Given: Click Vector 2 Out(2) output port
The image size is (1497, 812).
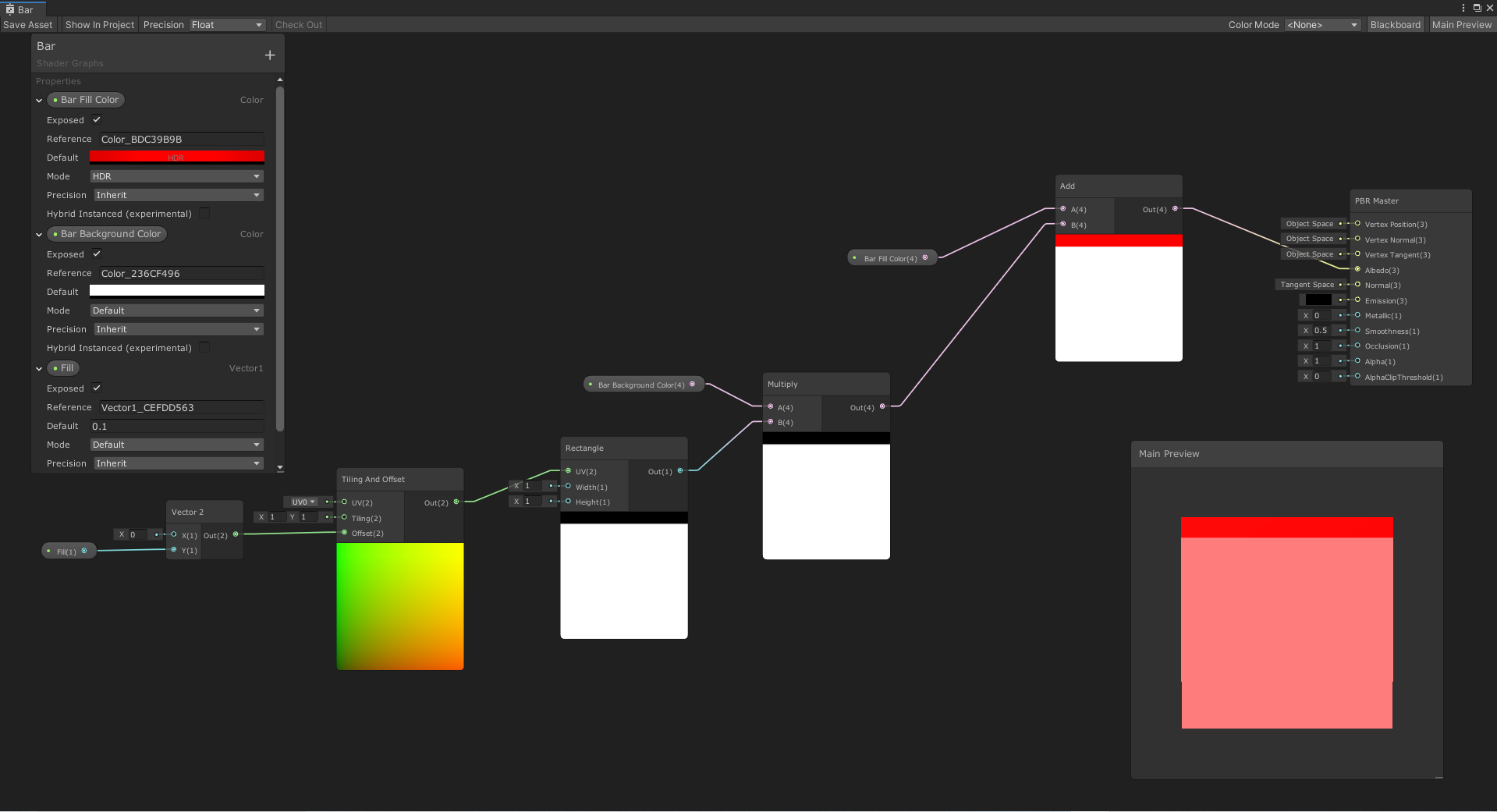Looking at the screenshot, I should tap(236, 534).
